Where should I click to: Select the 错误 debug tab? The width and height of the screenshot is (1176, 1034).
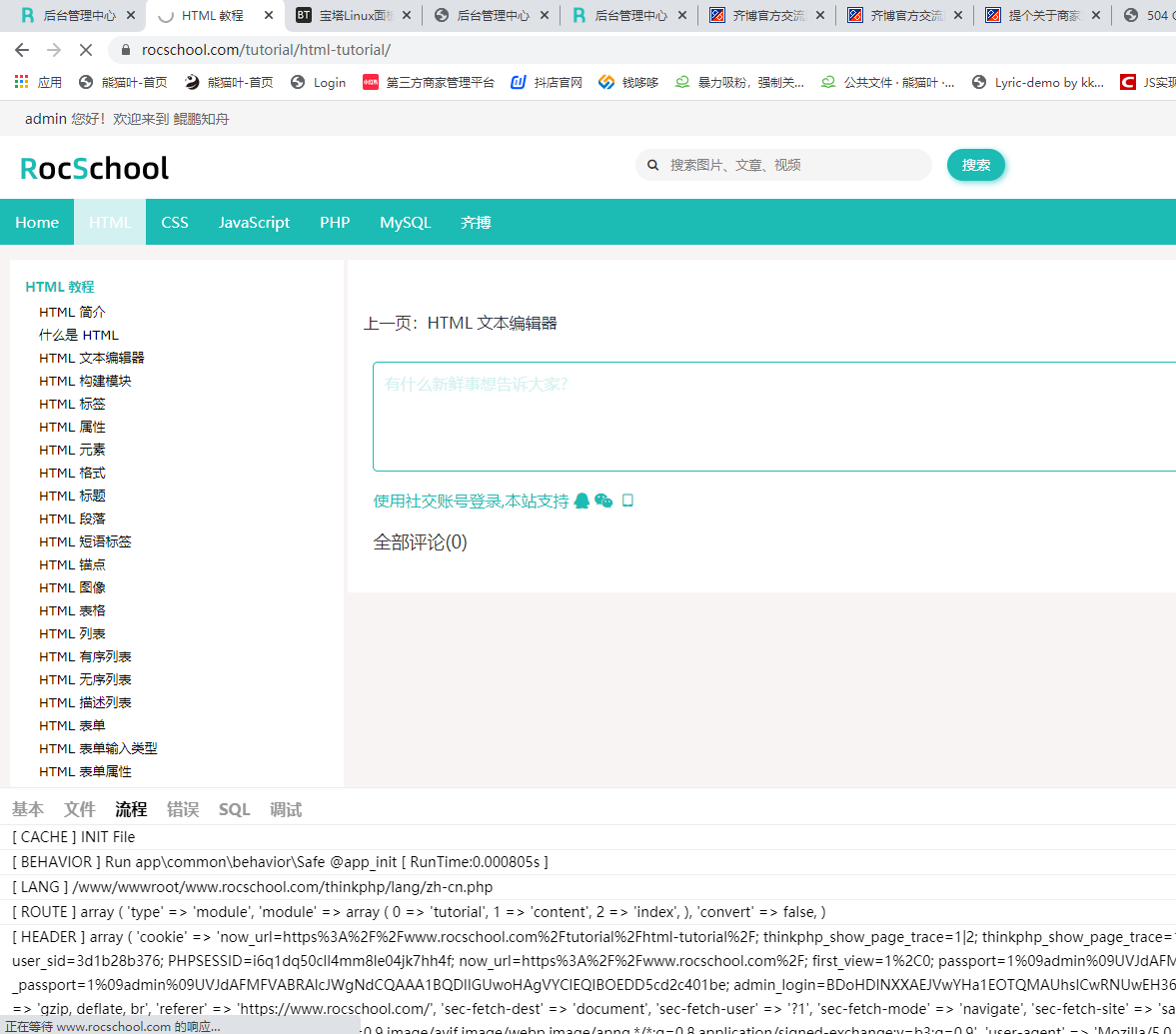pos(183,809)
